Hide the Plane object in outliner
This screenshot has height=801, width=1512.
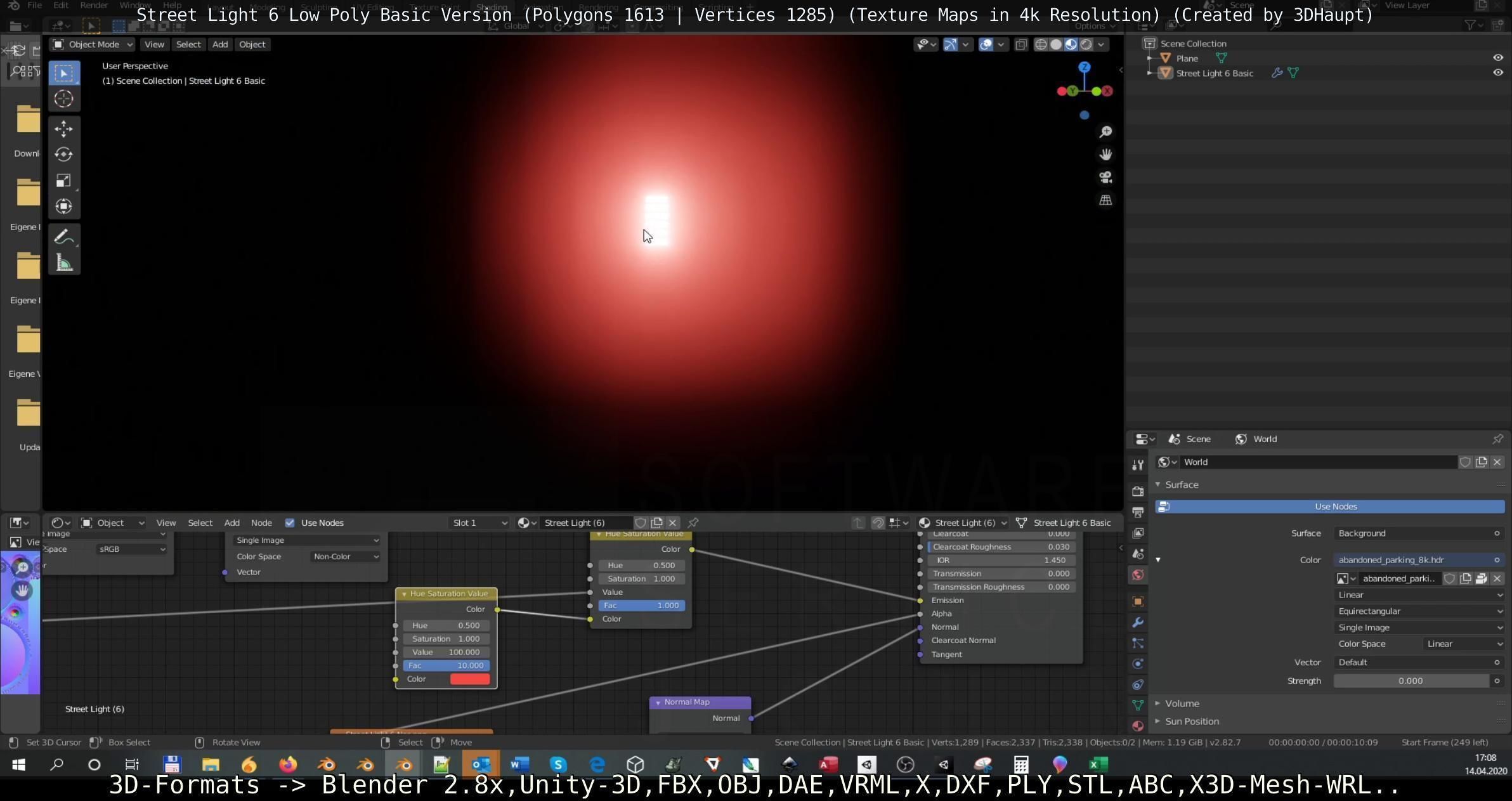(x=1497, y=58)
